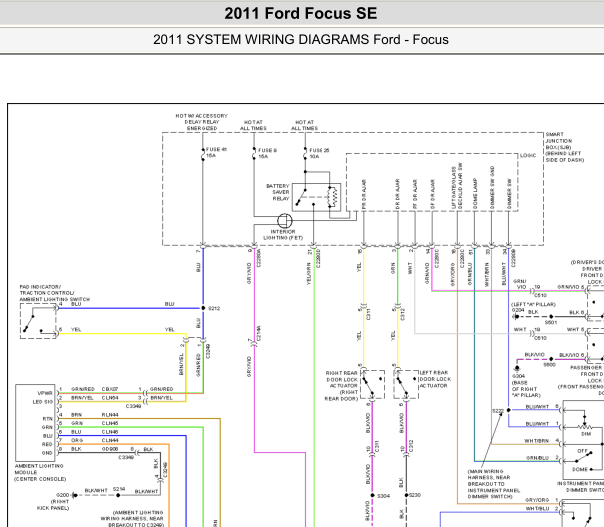Click the "S501" splice label
Screen dimensions: 604x527
[x=551, y=322]
